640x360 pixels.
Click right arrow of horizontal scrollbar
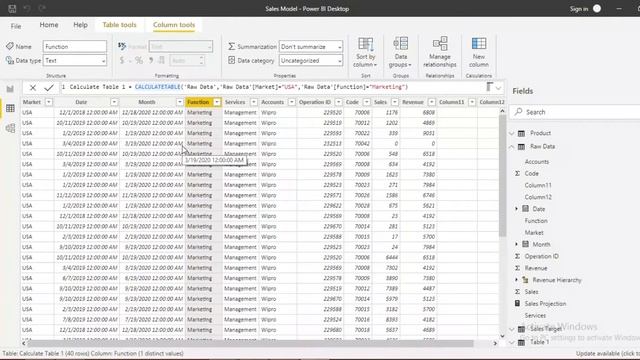tap(495, 343)
